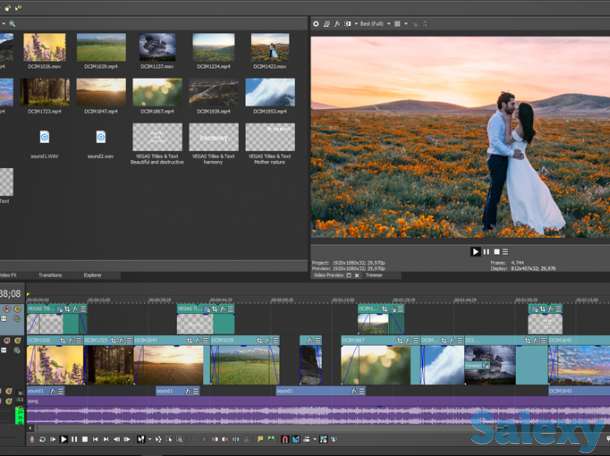The image size is (610, 456).
Task: Switch to the Transitions tab
Action: tap(50, 275)
